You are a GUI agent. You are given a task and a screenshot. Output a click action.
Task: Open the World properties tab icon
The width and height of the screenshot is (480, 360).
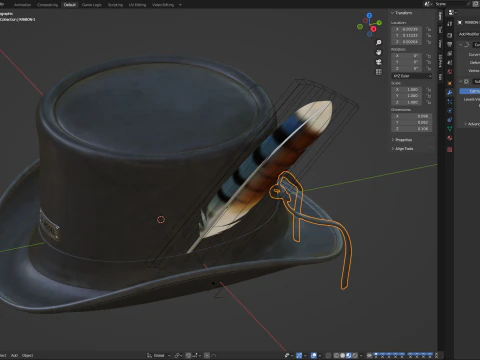pyautogui.click(x=450, y=72)
